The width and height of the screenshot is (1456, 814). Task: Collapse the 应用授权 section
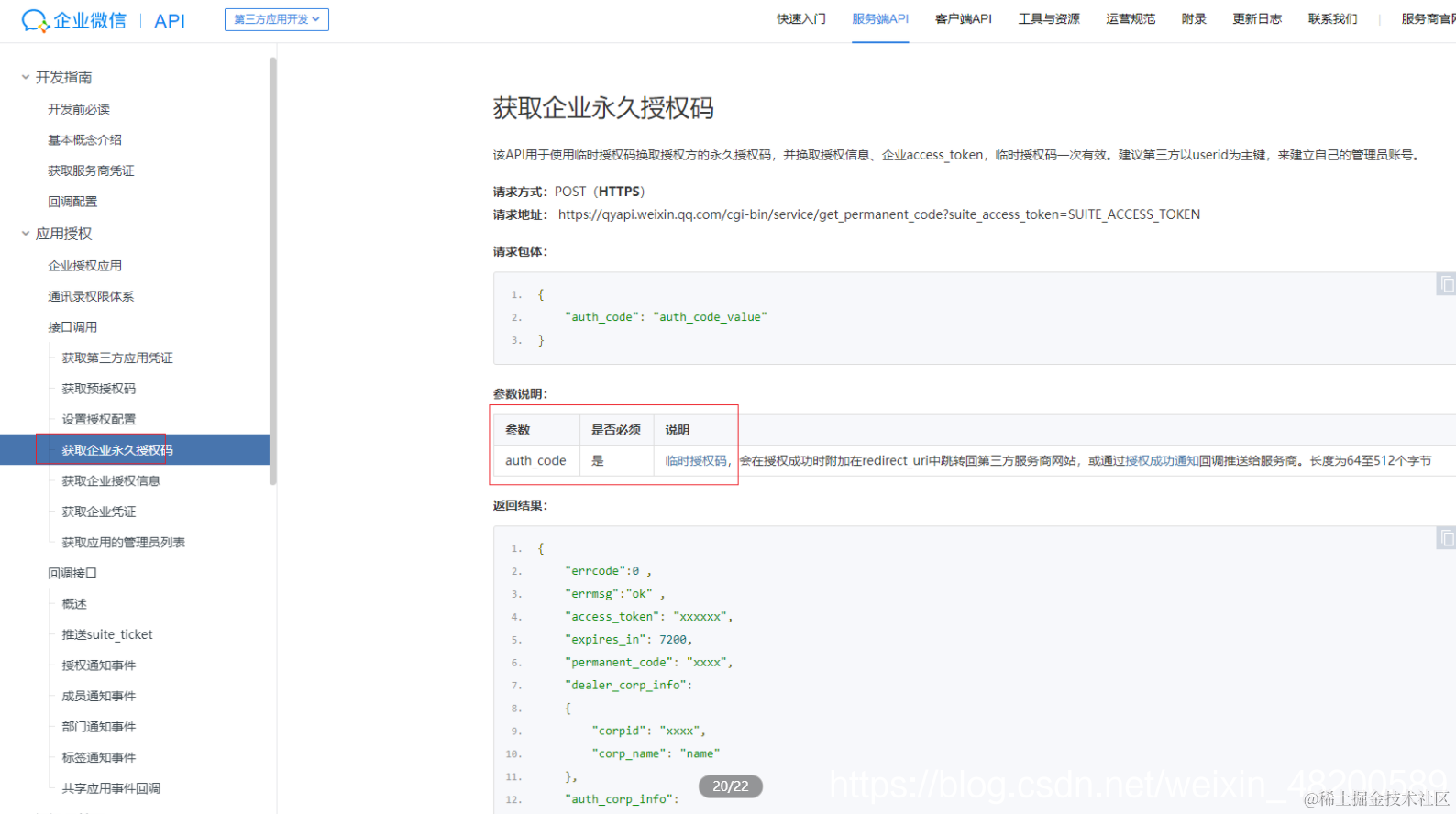click(x=26, y=234)
